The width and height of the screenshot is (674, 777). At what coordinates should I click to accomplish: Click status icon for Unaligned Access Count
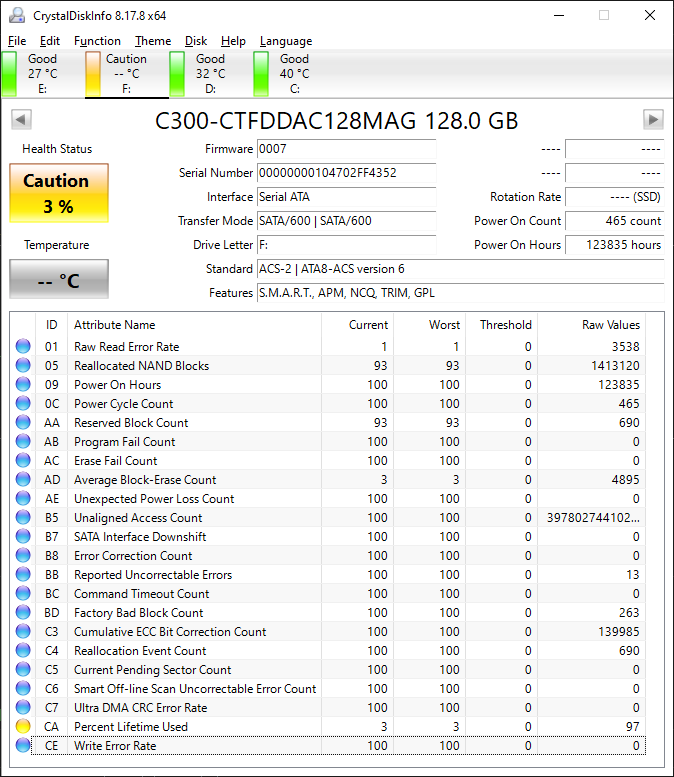click(23, 517)
